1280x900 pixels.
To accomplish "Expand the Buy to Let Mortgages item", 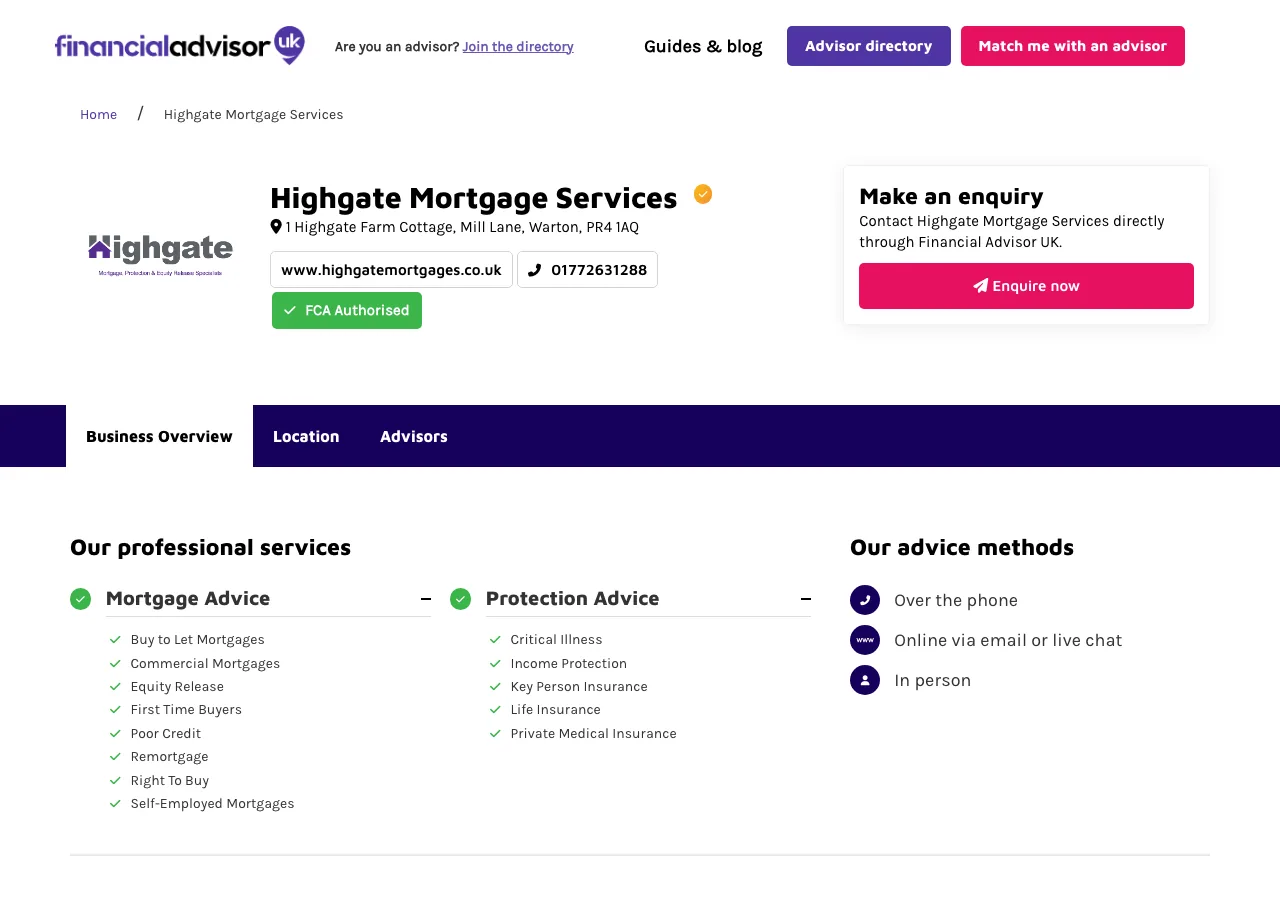I will click(x=197, y=639).
